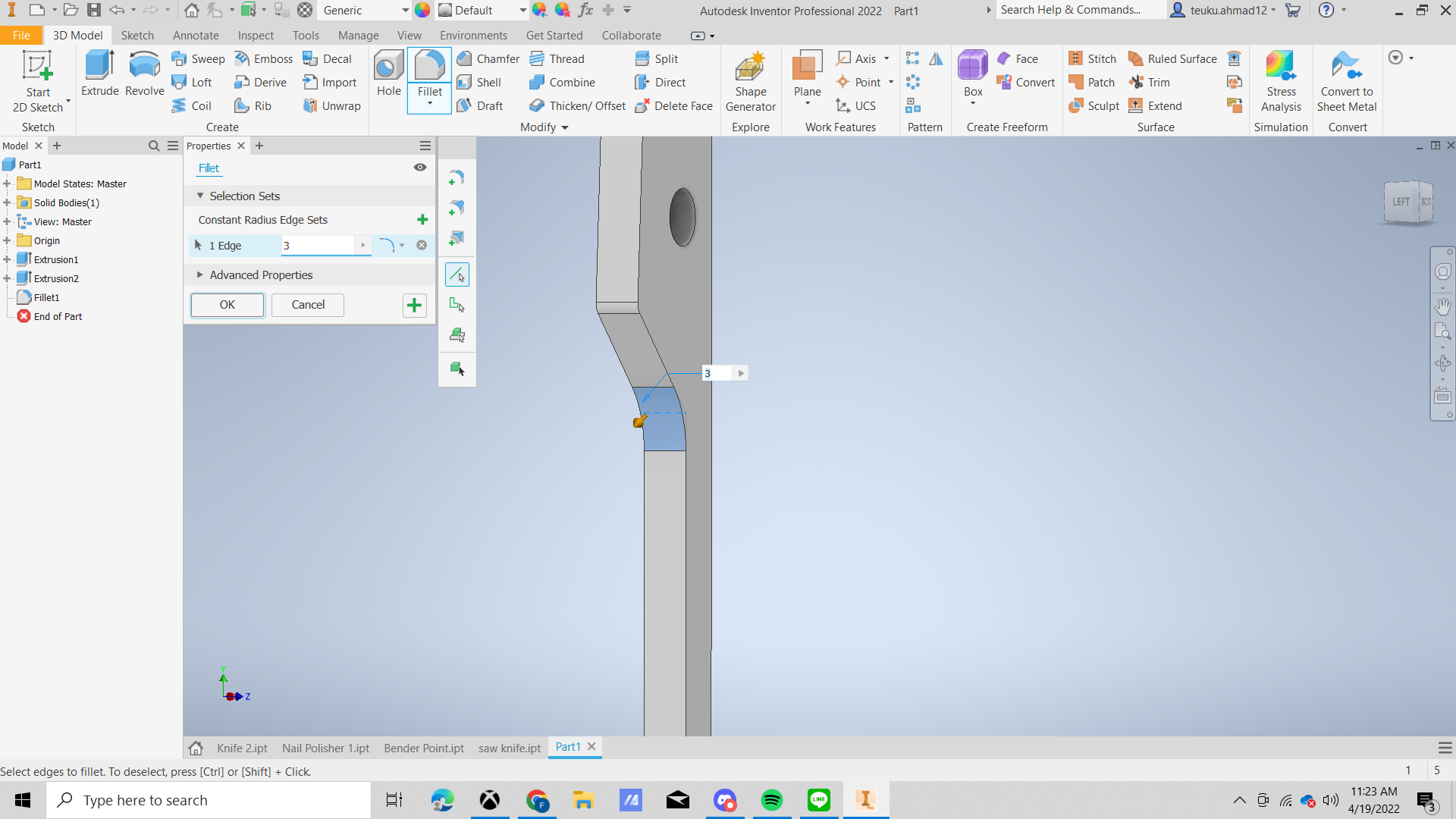This screenshot has width=1456, height=819.
Task: Click the fillet radius input field
Action: [317, 245]
